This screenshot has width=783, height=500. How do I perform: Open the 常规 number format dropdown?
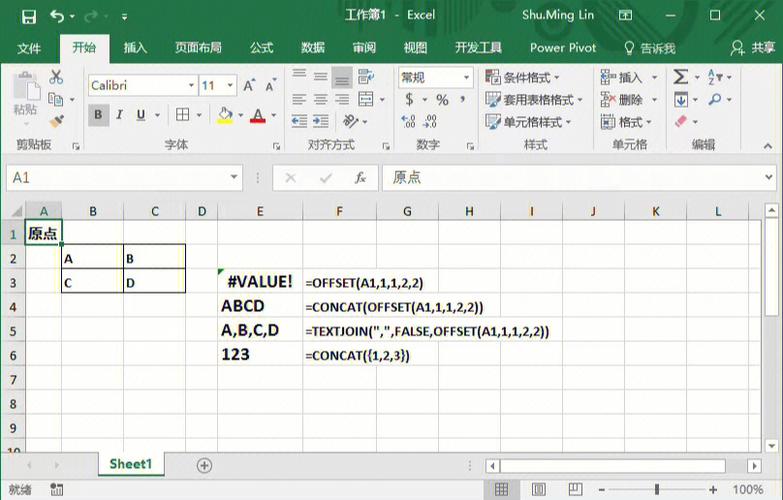[466, 77]
